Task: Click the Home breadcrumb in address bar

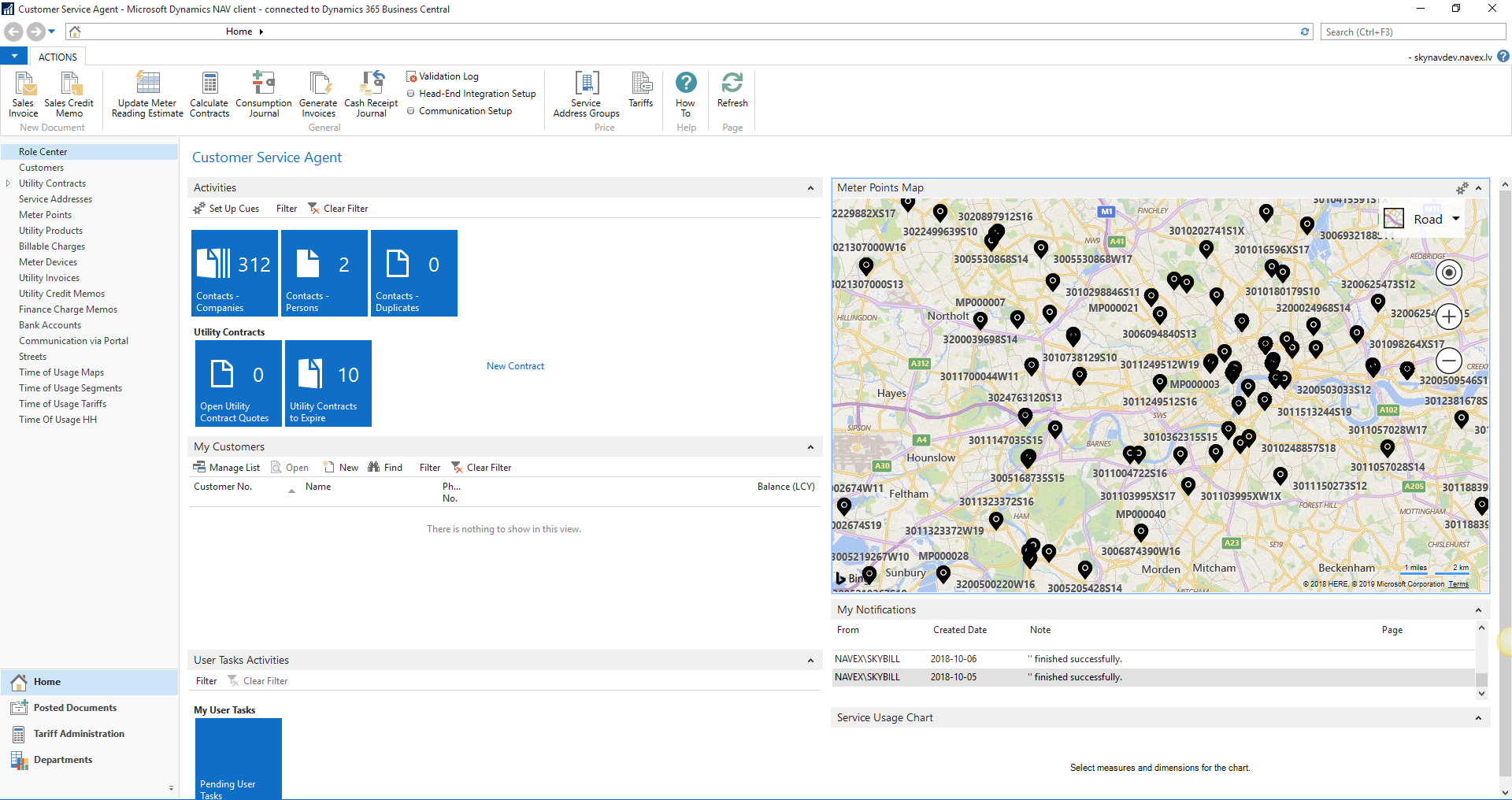Action: click(239, 31)
